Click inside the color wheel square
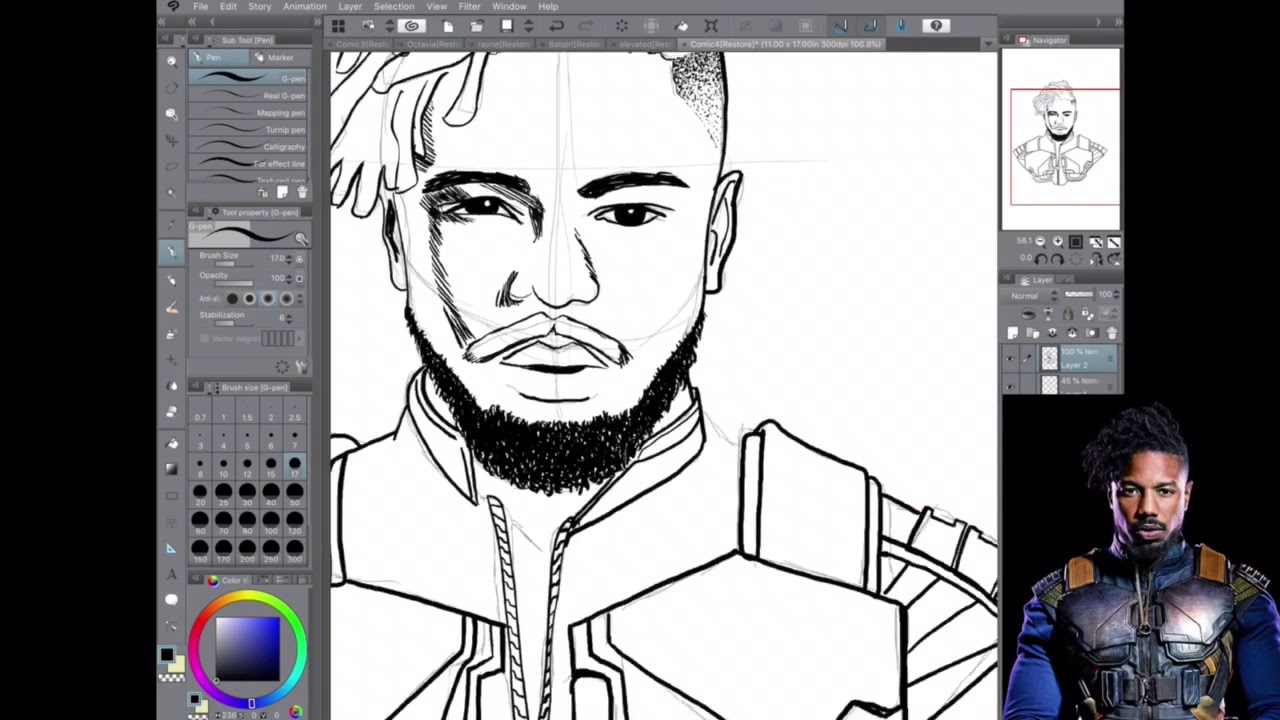The image size is (1280, 720). pyautogui.click(x=248, y=650)
